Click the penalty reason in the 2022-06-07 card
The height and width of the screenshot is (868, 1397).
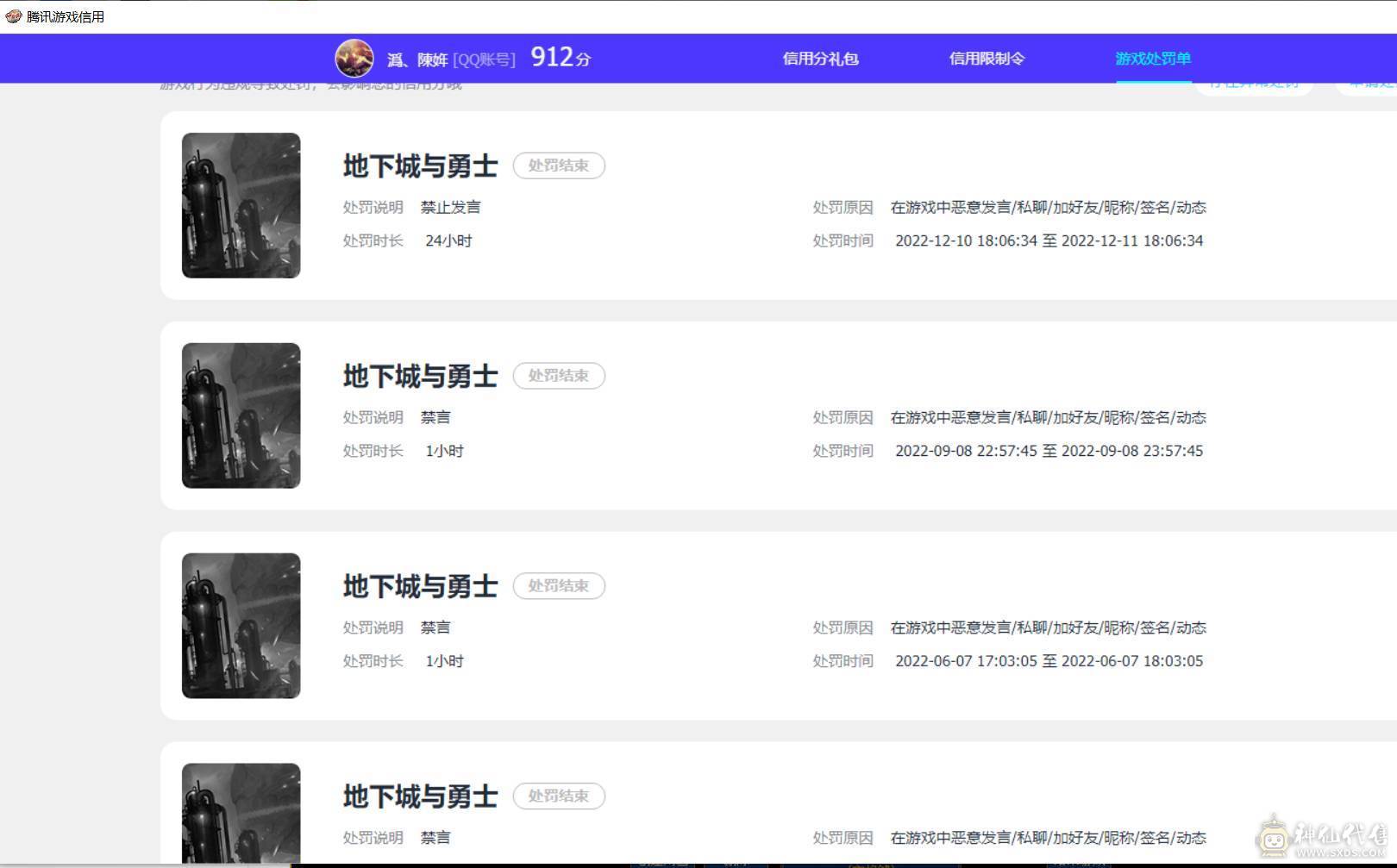tap(1049, 628)
